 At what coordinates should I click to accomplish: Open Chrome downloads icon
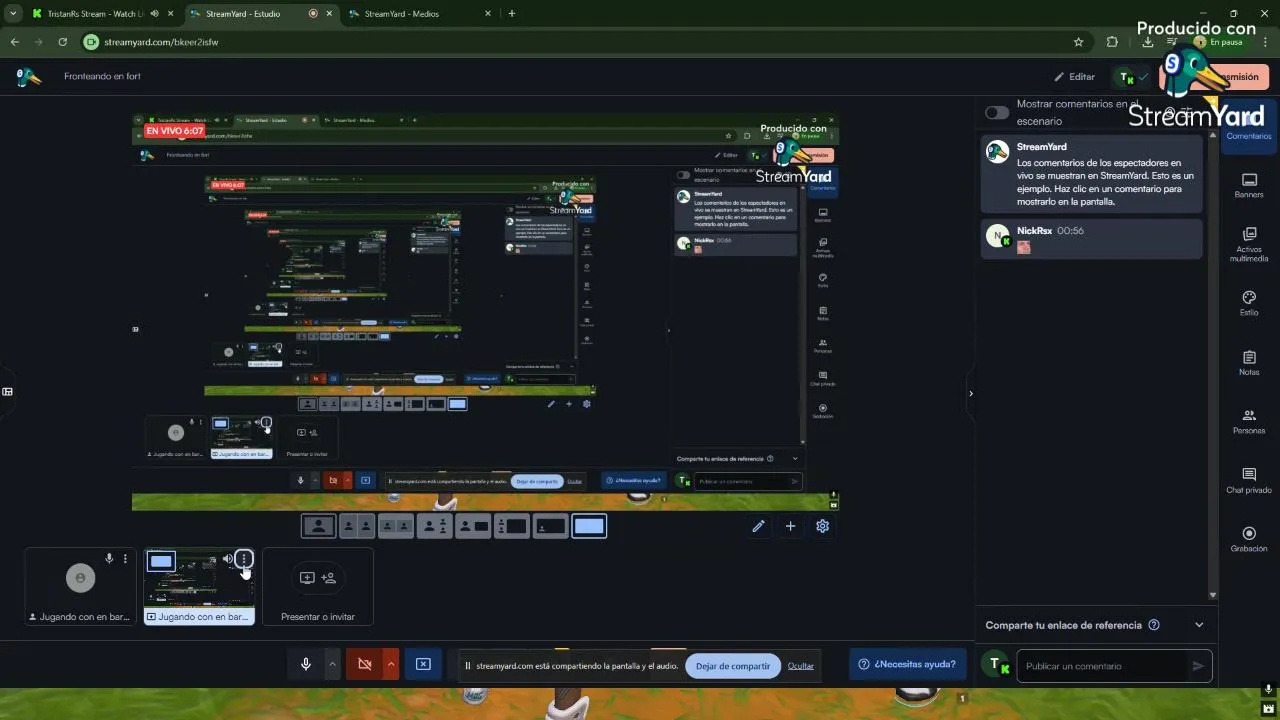click(x=1147, y=42)
